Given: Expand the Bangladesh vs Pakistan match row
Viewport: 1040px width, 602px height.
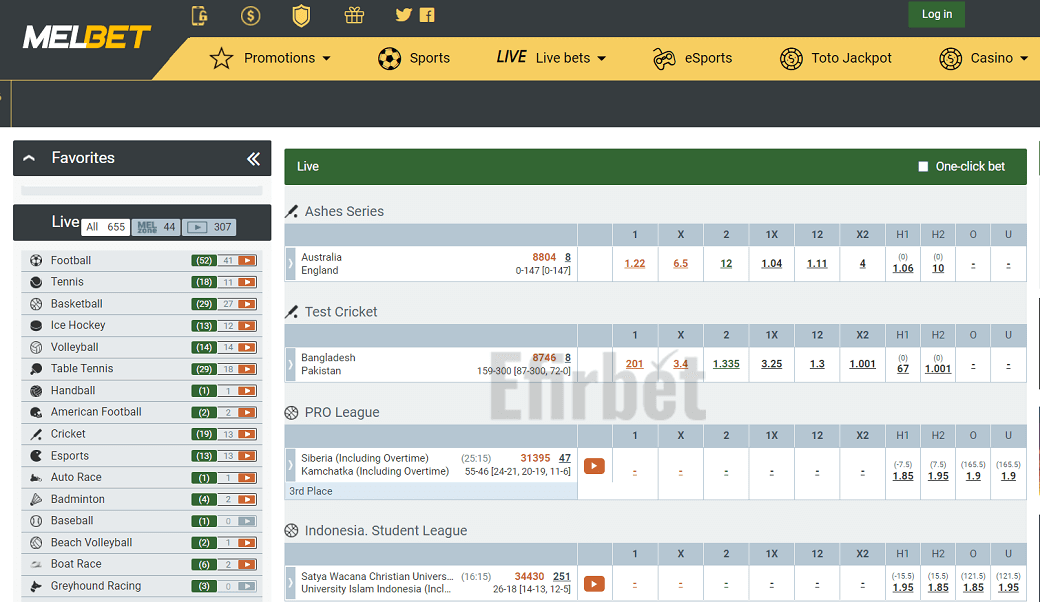Looking at the screenshot, I should [x=290, y=364].
